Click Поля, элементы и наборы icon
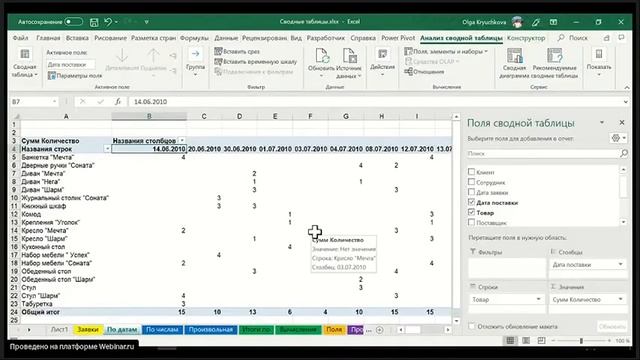The width and height of the screenshot is (640, 360). (408, 51)
